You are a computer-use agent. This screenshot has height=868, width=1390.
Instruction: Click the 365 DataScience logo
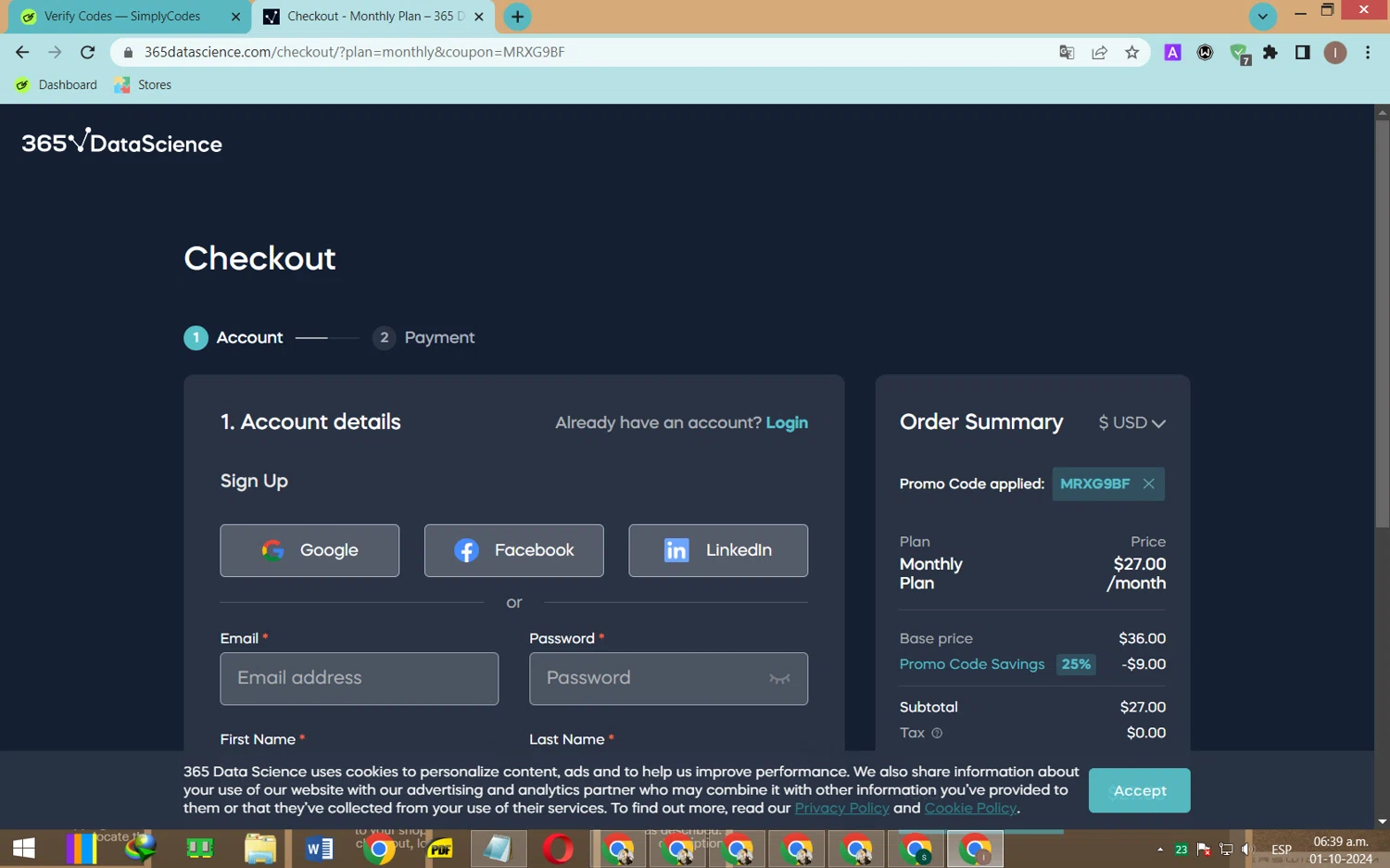[121, 141]
